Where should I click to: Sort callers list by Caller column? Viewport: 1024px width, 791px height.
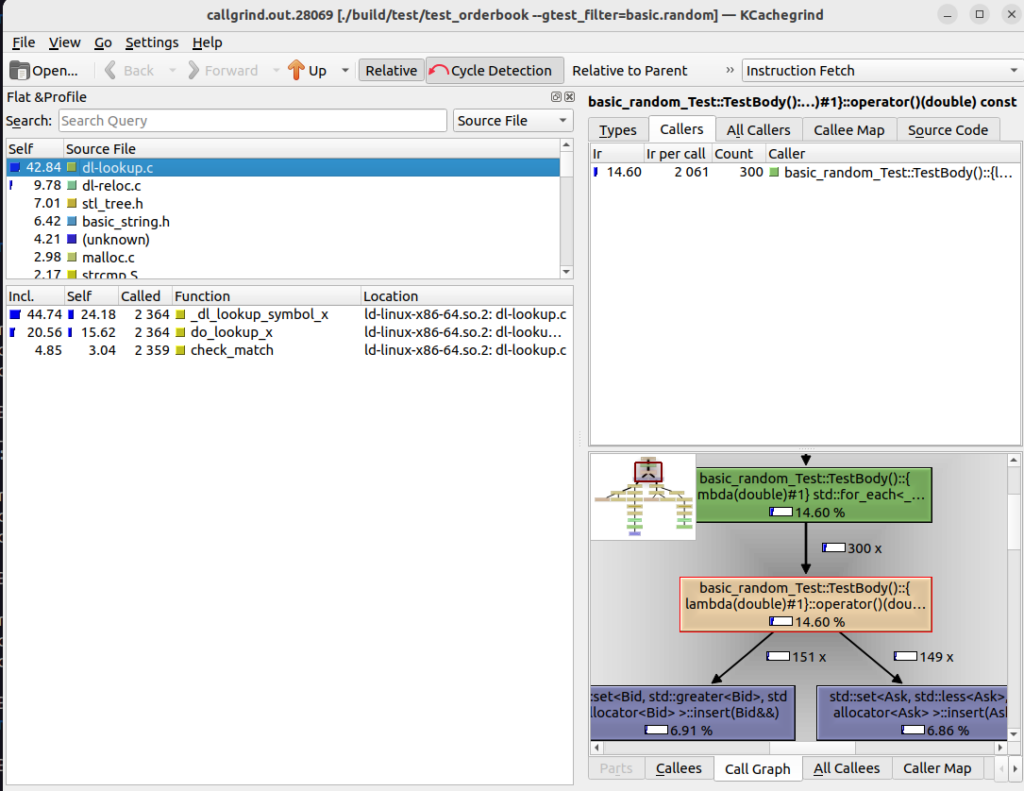[892, 153]
